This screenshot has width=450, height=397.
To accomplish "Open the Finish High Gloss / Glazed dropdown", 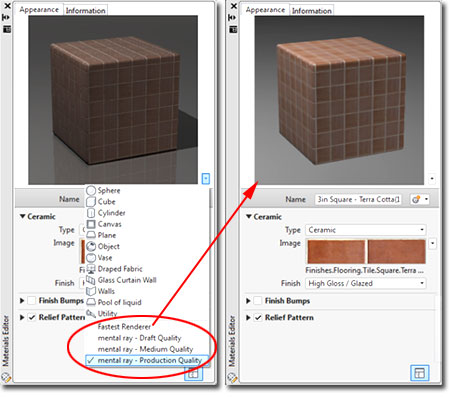I will tap(366, 283).
